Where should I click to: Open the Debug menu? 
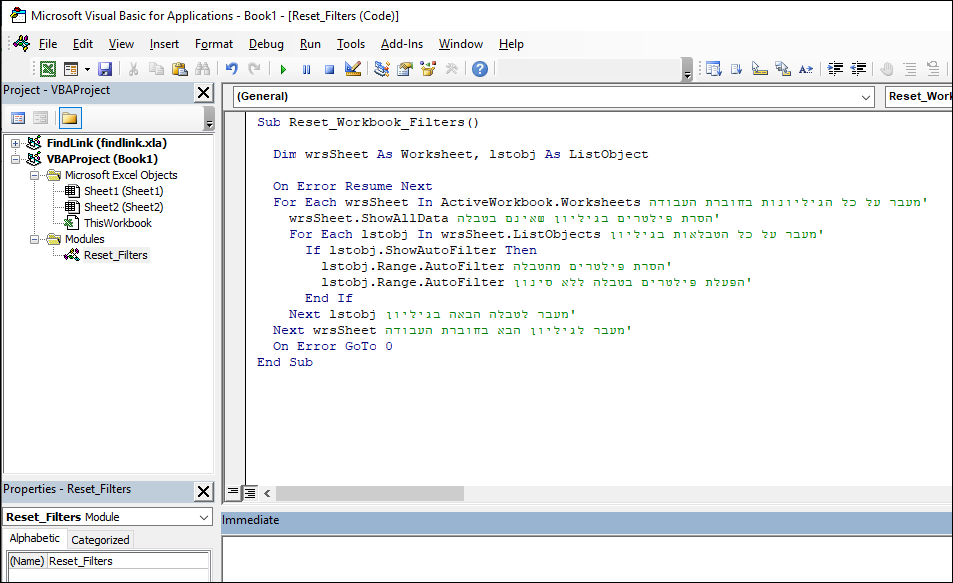click(266, 44)
